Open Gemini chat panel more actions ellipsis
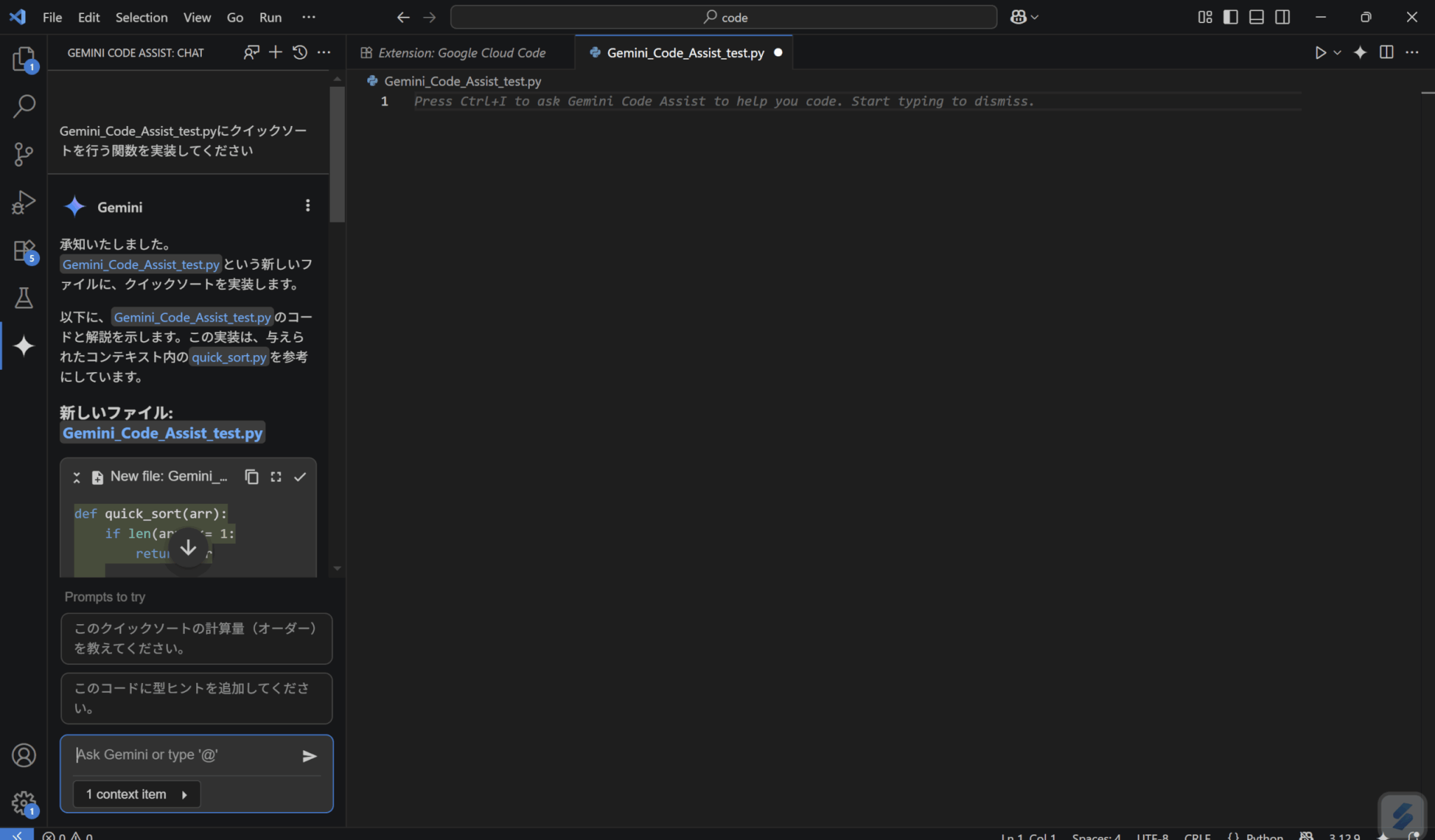 point(324,53)
